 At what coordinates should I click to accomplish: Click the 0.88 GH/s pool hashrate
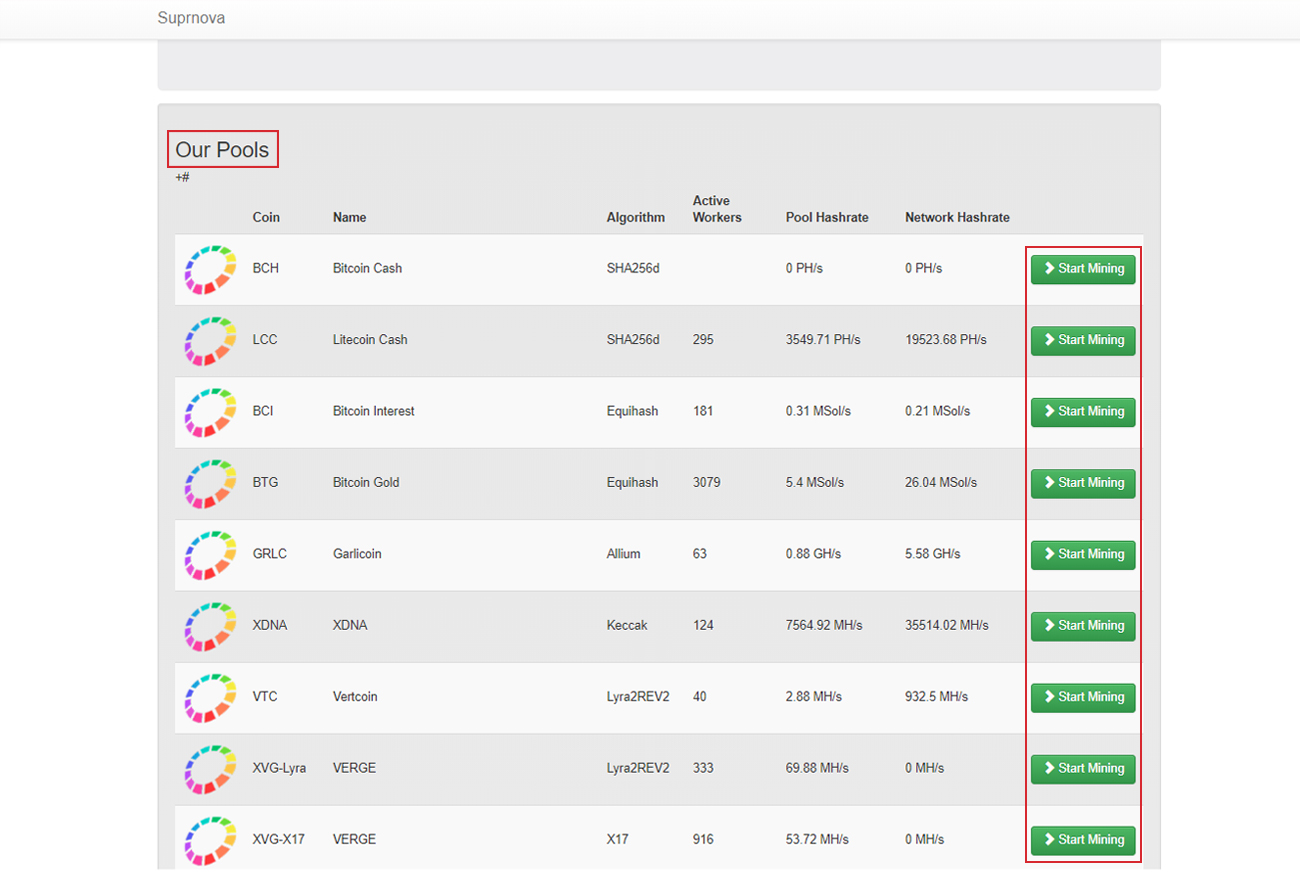click(x=813, y=554)
